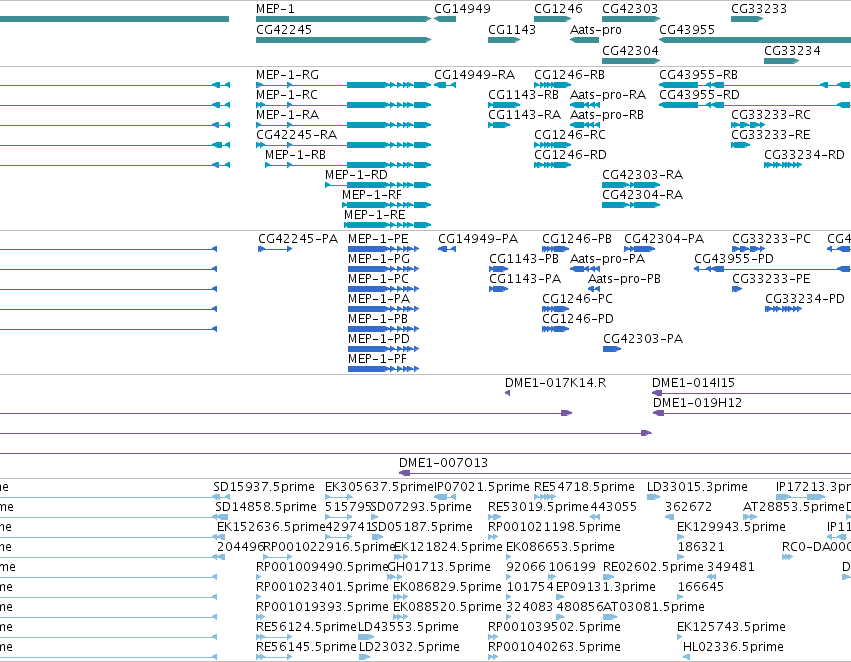The height and width of the screenshot is (662, 851).
Task: Click the CG42303-RA transcript label
Action: click(643, 175)
